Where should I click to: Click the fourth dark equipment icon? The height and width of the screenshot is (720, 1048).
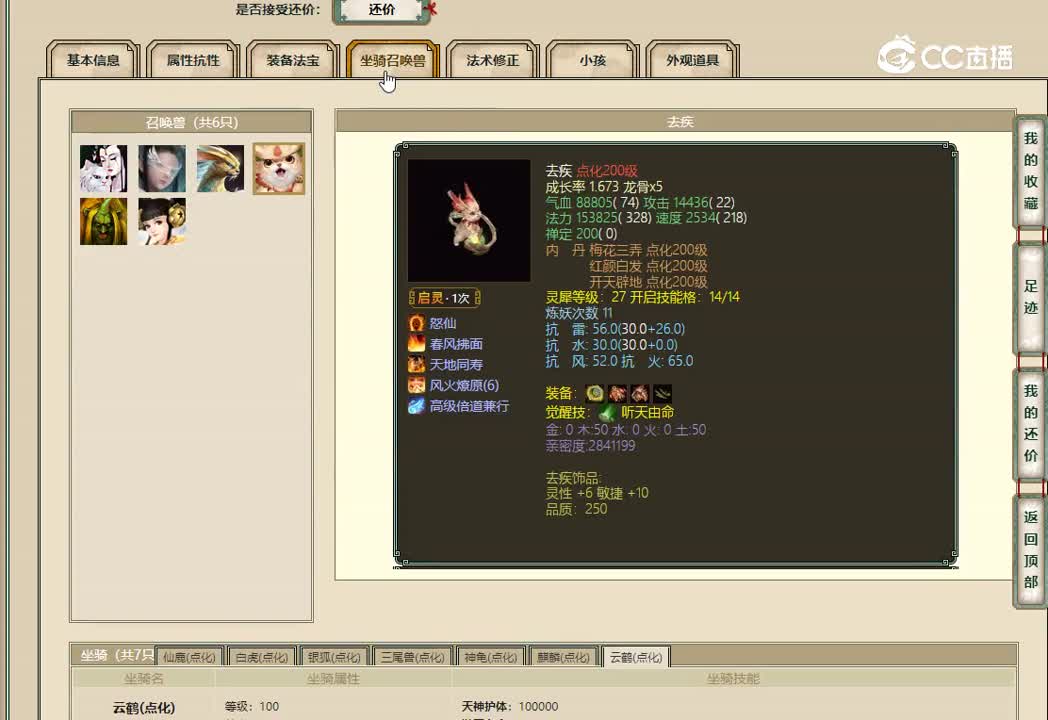[662, 393]
